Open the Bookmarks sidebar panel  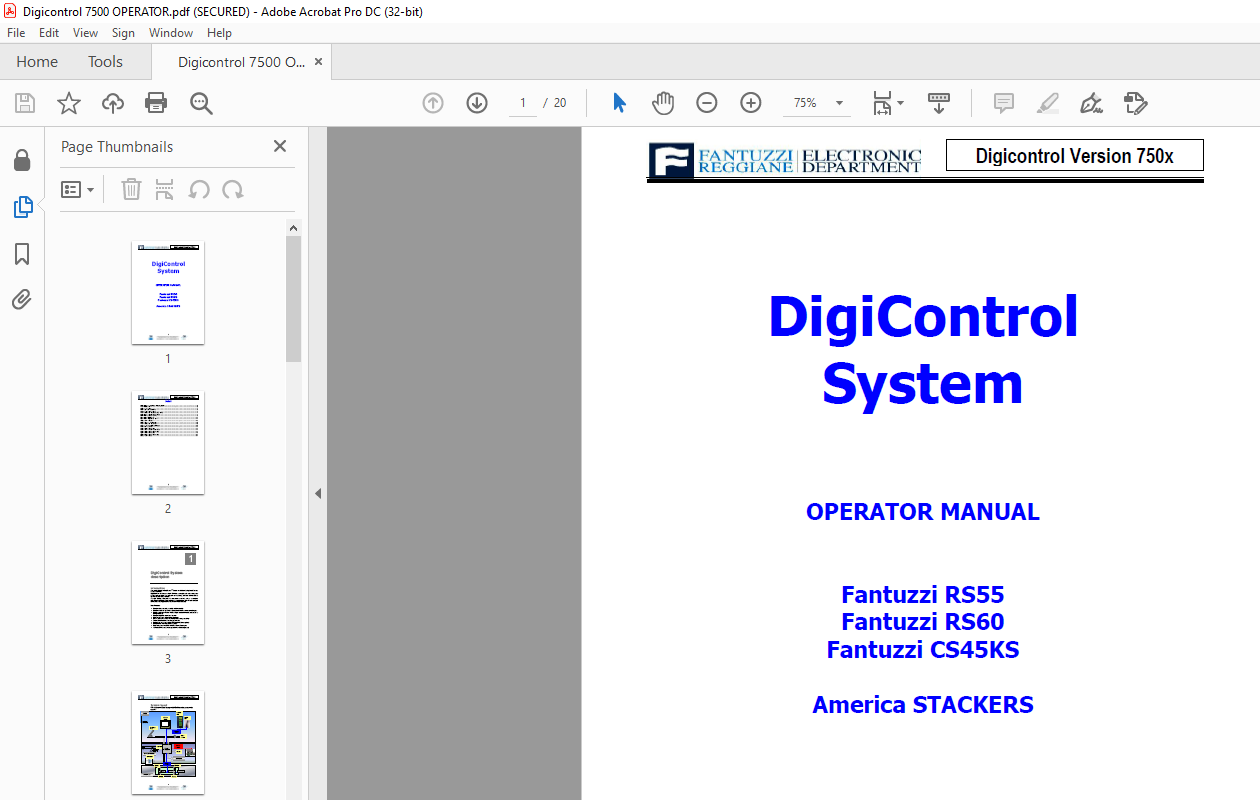click(22, 254)
